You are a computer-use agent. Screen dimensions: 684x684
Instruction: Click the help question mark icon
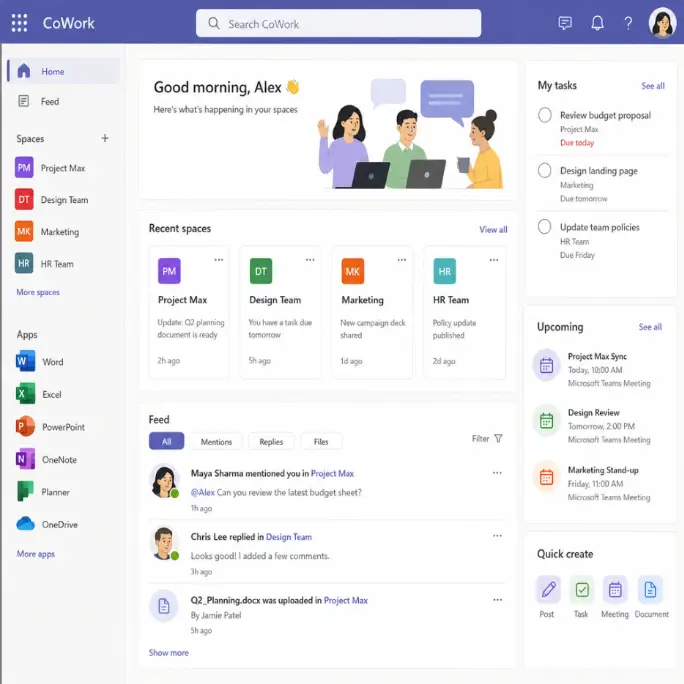point(628,23)
